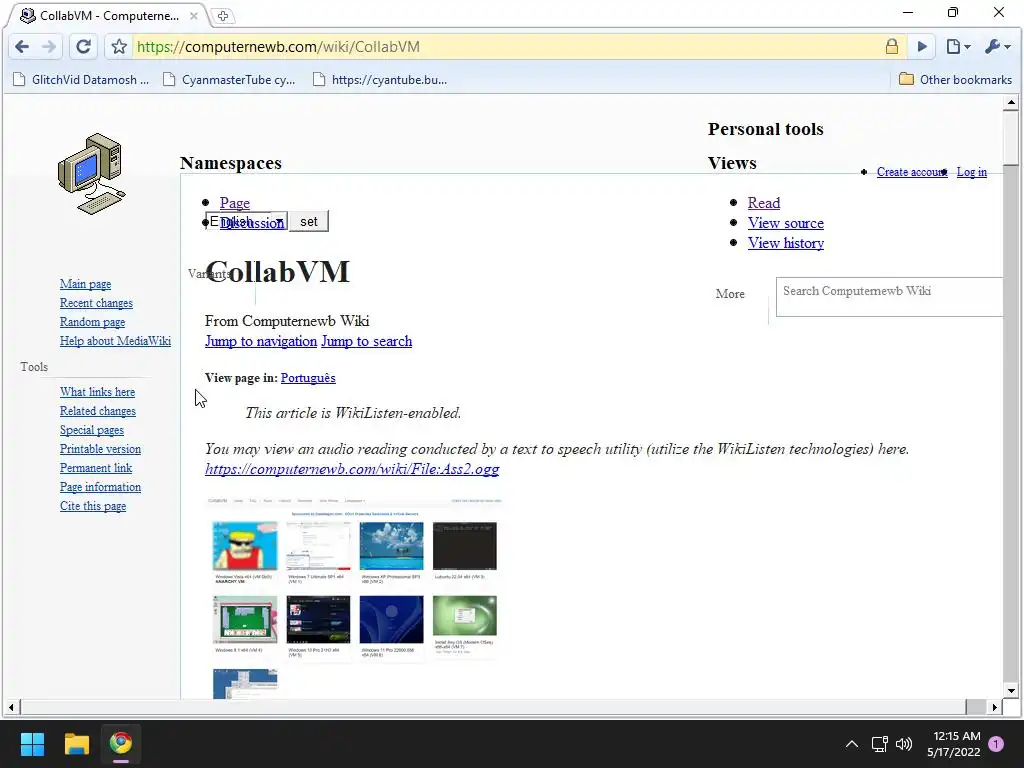Click the horizontal scrollbar right arrow
Screen dimensions: 1024x768
click(x=995, y=707)
